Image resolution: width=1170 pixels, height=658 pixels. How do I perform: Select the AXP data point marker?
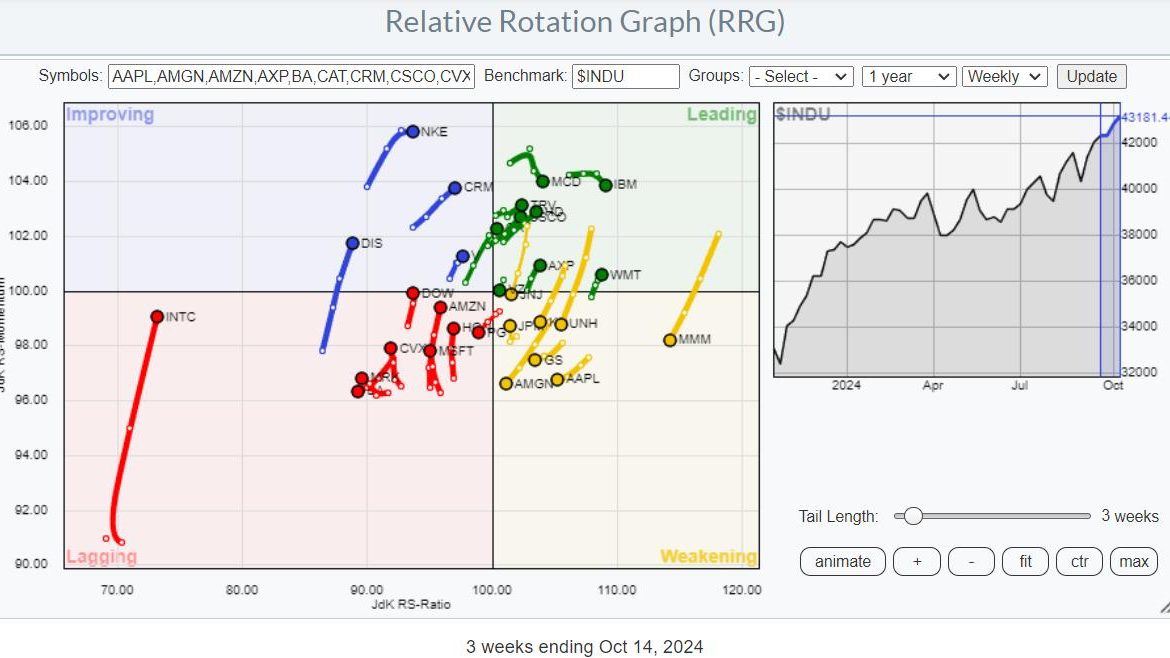click(x=540, y=266)
